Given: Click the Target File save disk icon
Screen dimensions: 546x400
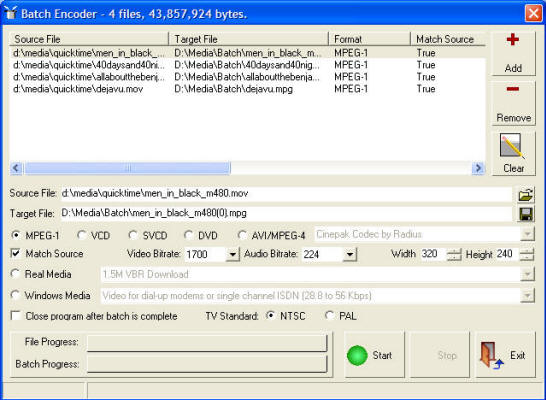Looking at the screenshot, I should (x=526, y=214).
